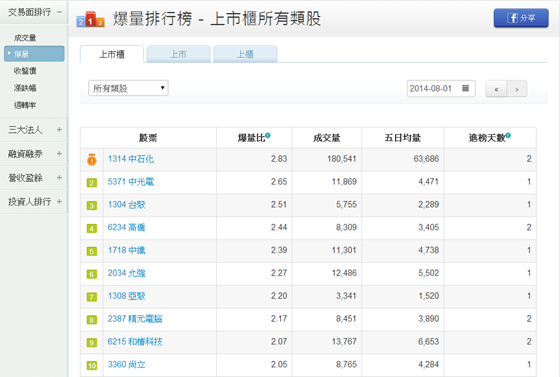Screen dimensions: 560x377
Task: Open stock link 6215 和椿科技
Action: tap(135, 342)
